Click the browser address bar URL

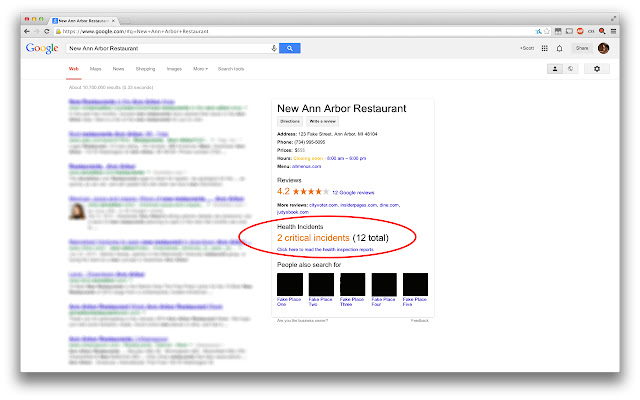[136, 31]
